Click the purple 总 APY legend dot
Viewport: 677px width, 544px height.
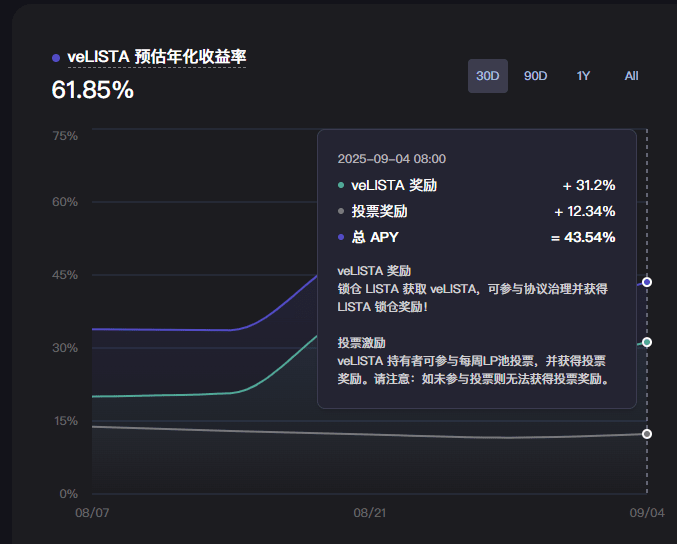(341, 237)
